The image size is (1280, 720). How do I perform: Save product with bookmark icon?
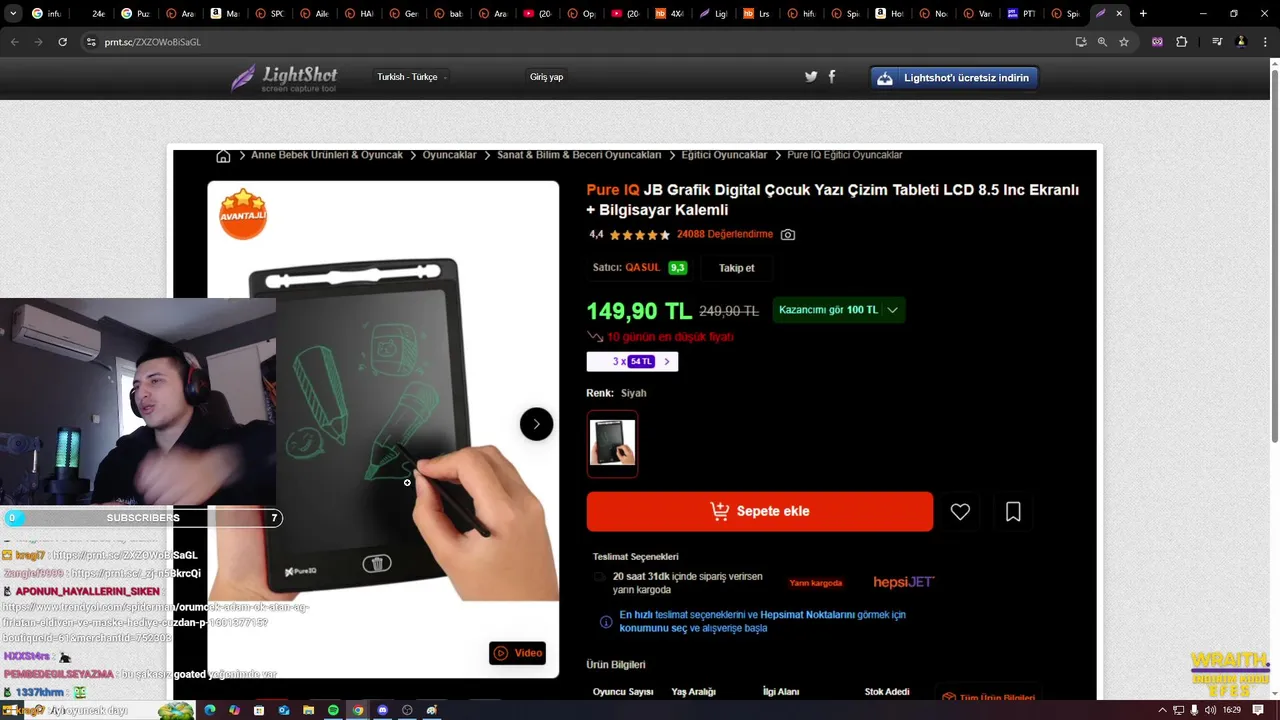[1013, 511]
